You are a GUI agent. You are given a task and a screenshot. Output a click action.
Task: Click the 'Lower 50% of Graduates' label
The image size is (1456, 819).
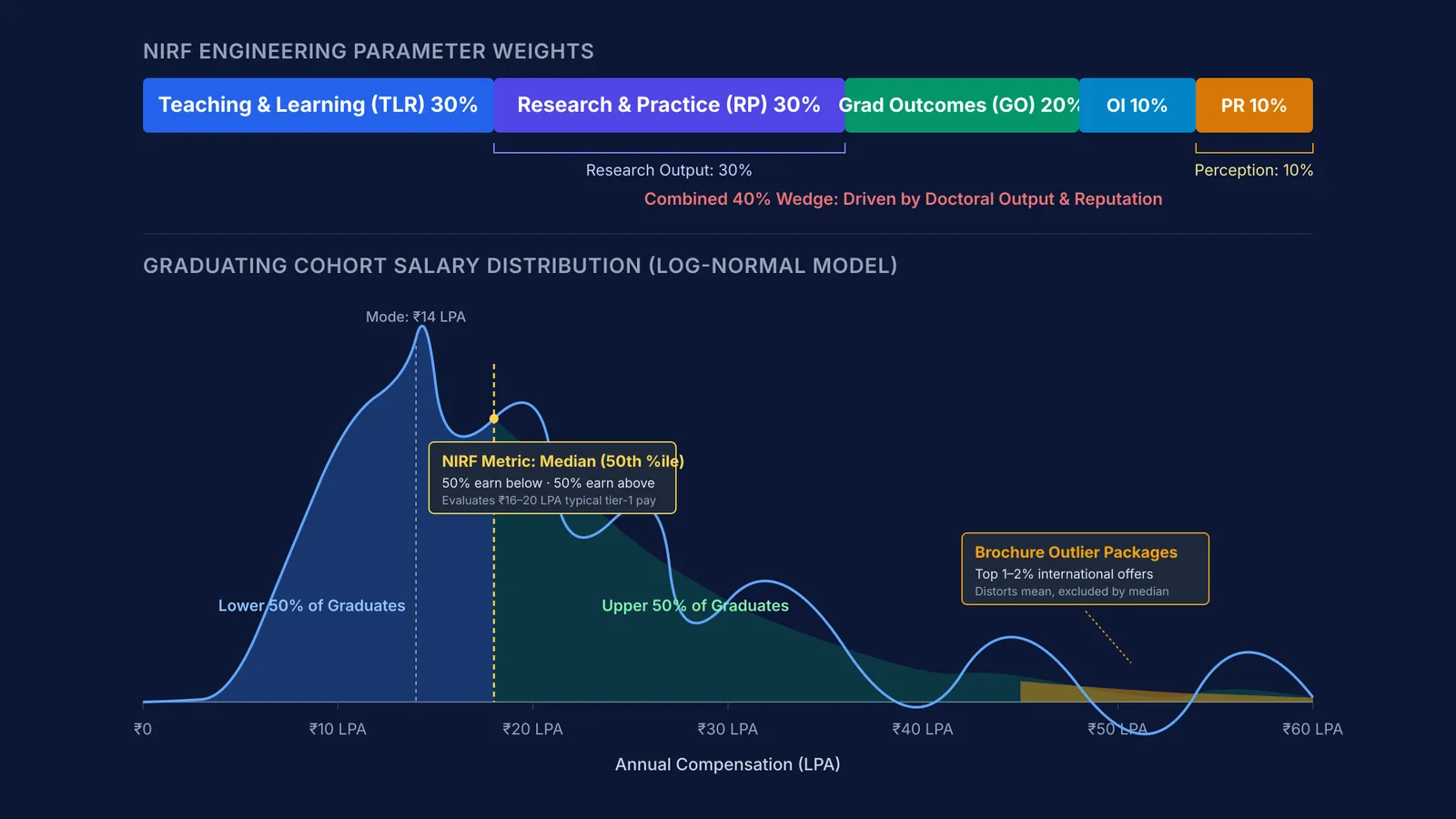312,606
